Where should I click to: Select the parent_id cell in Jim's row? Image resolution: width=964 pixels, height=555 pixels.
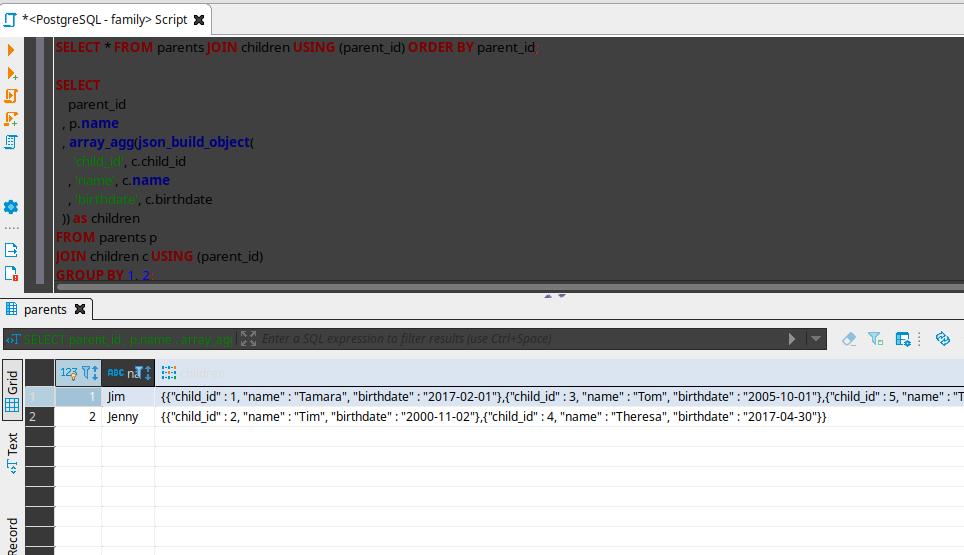[x=78, y=396]
